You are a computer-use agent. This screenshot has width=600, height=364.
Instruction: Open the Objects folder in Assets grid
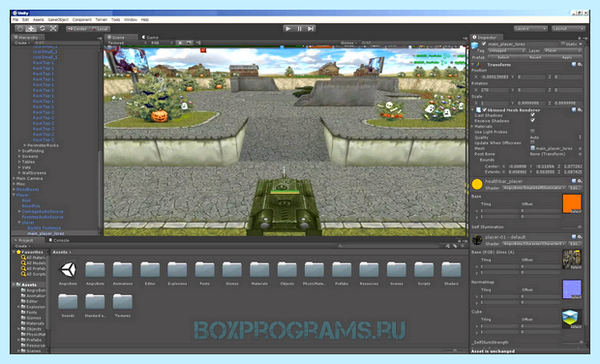(x=287, y=273)
